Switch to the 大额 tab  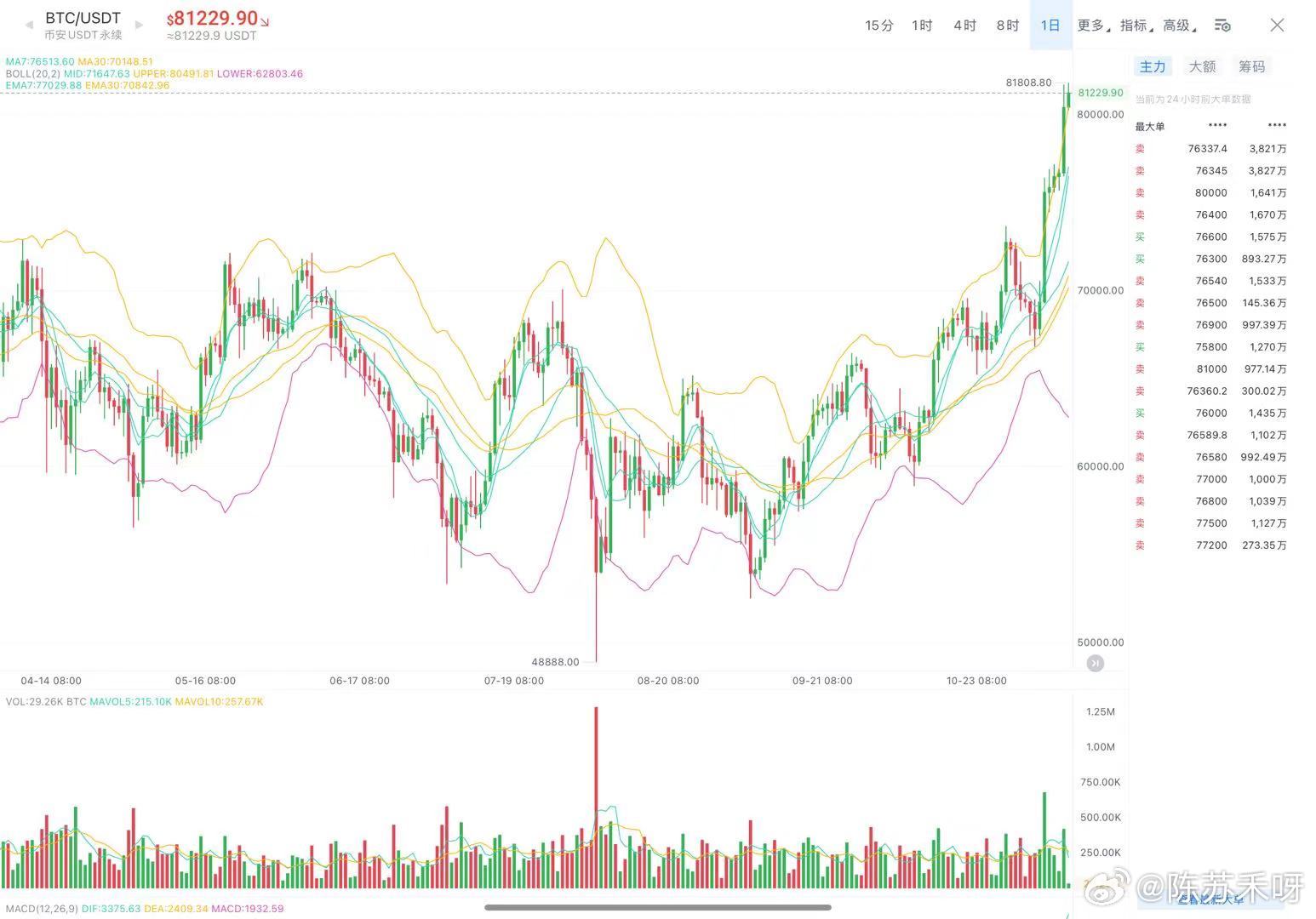pyautogui.click(x=1202, y=66)
